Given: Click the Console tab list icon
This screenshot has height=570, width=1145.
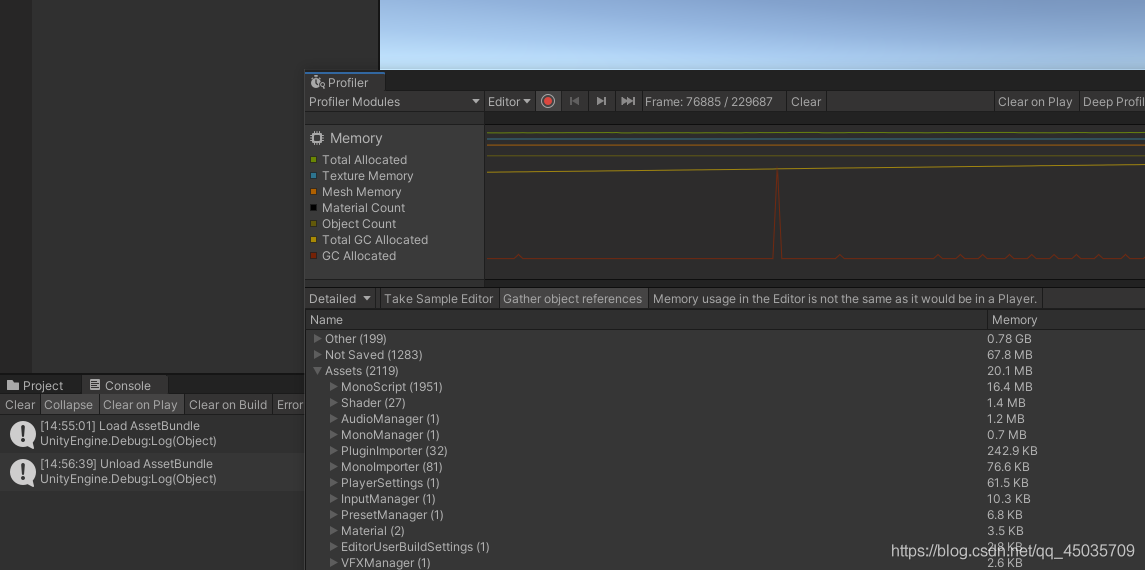Looking at the screenshot, I should click(x=95, y=385).
